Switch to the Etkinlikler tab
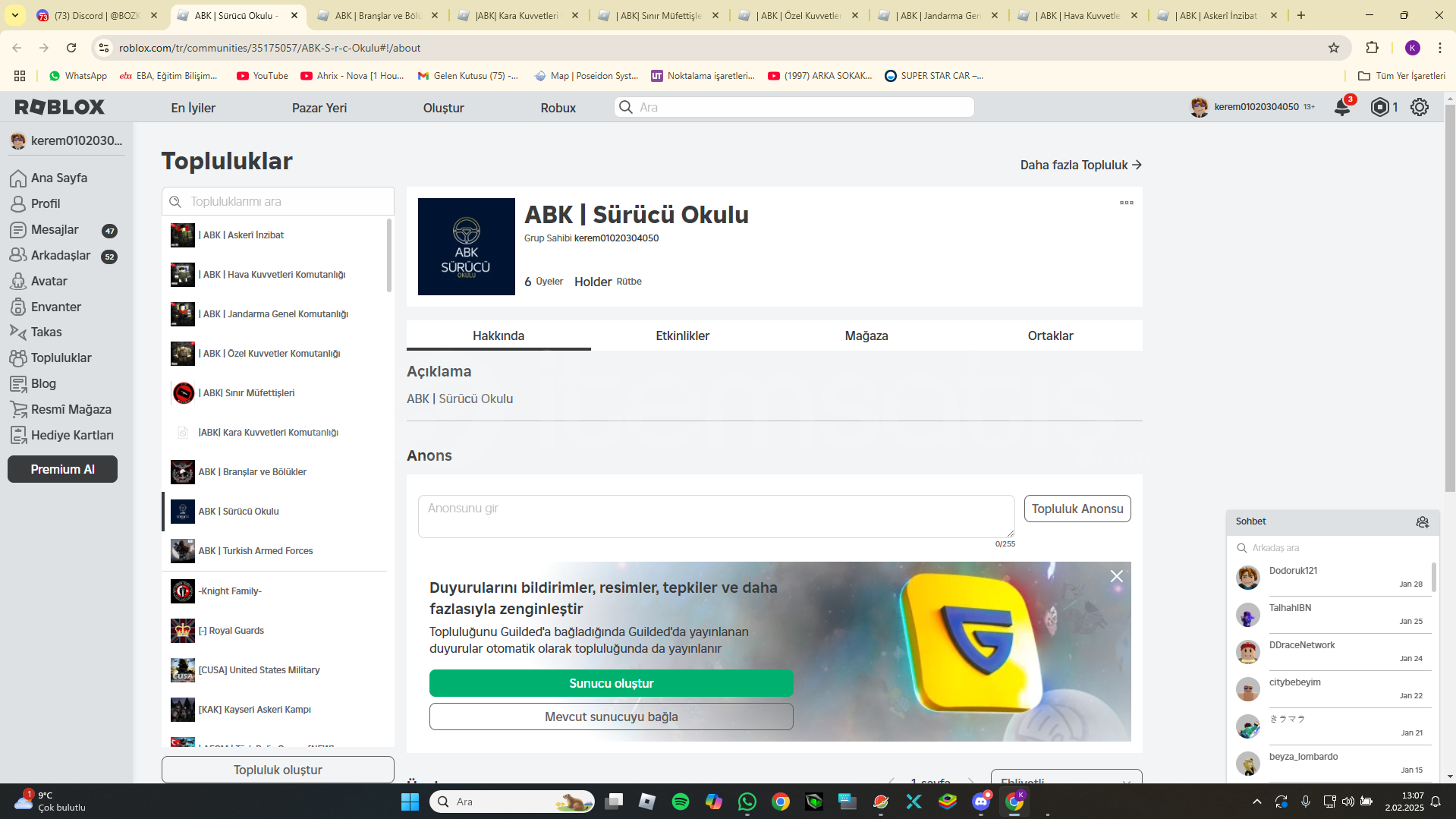1456x819 pixels. [683, 335]
